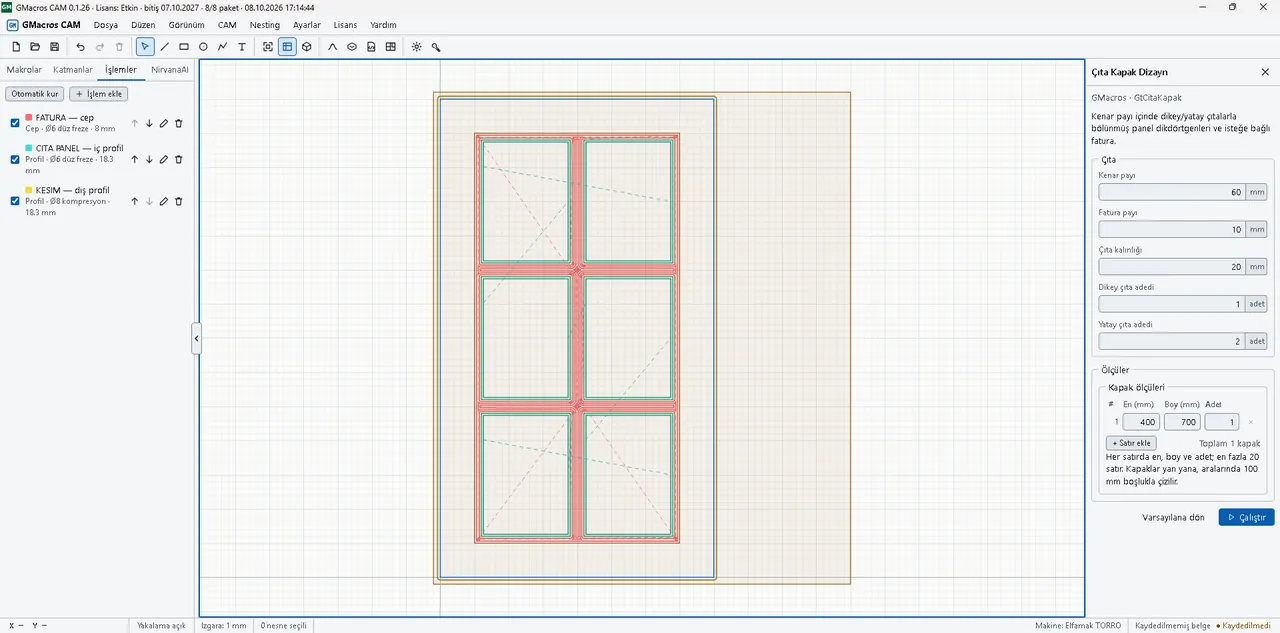This screenshot has width=1280, height=633.
Task: Open the Nesting menu
Action: (x=265, y=25)
